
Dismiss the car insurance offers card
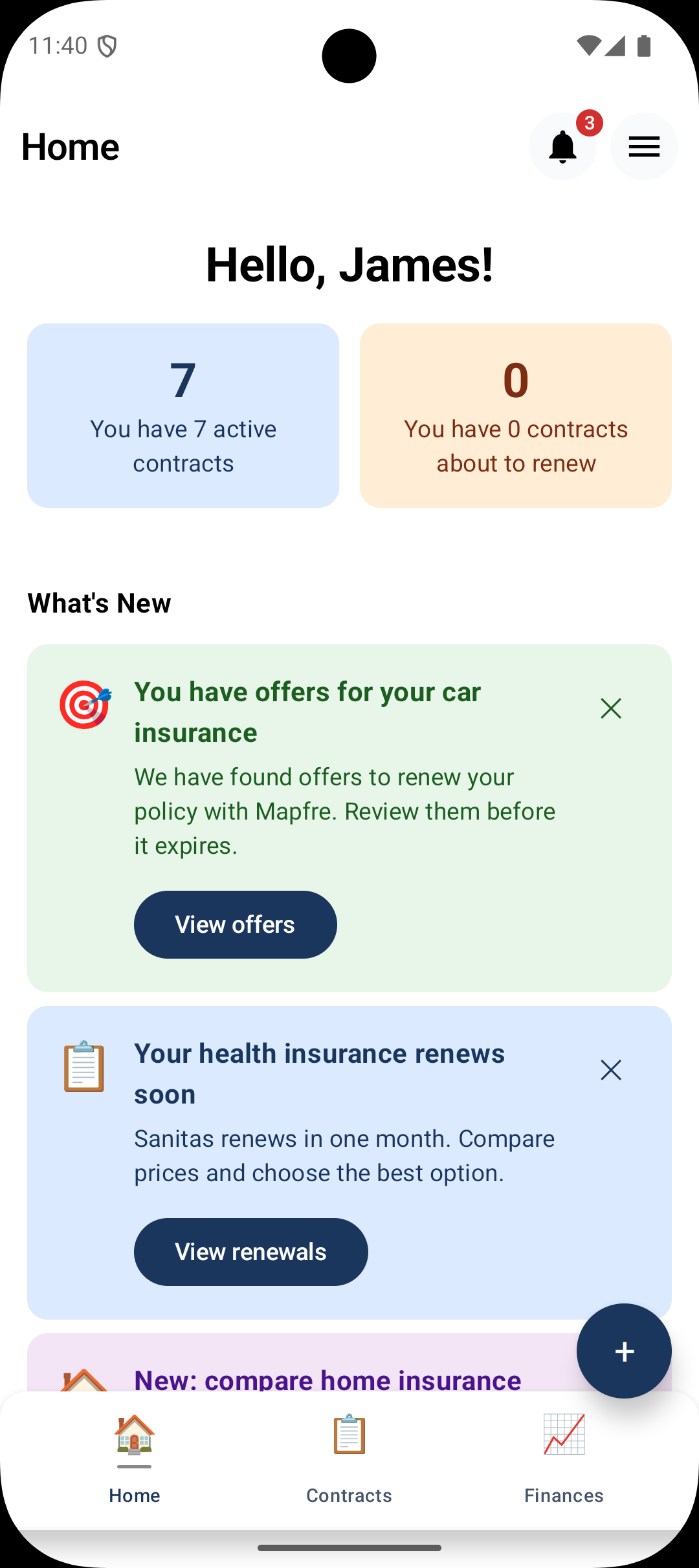tap(611, 708)
